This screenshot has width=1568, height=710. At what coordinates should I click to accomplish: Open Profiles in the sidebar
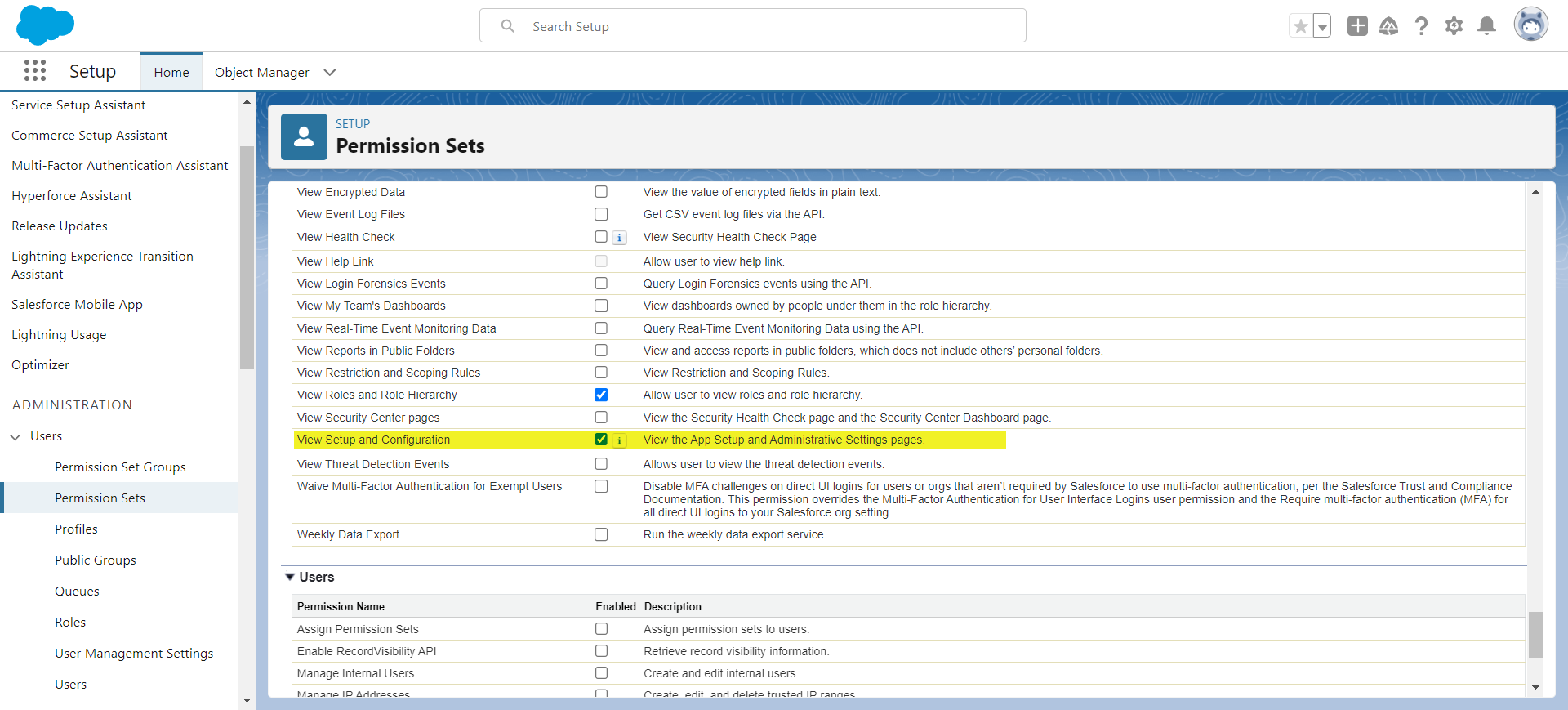coord(76,529)
